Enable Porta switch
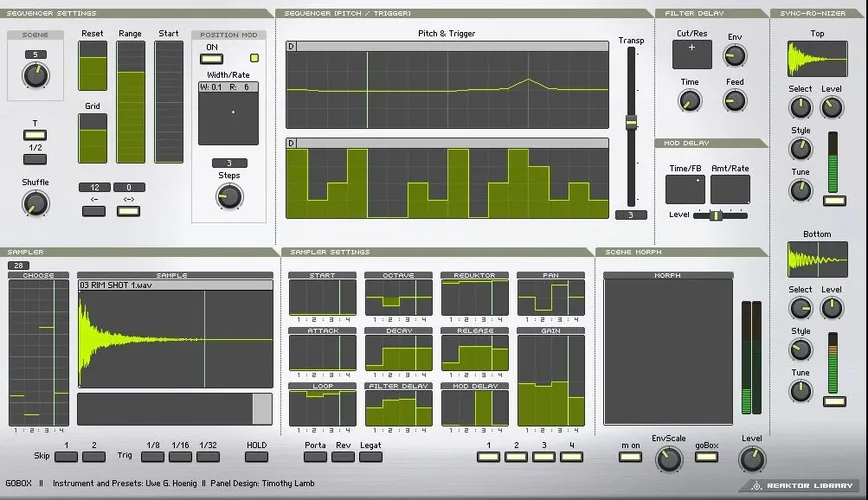 [x=315, y=457]
